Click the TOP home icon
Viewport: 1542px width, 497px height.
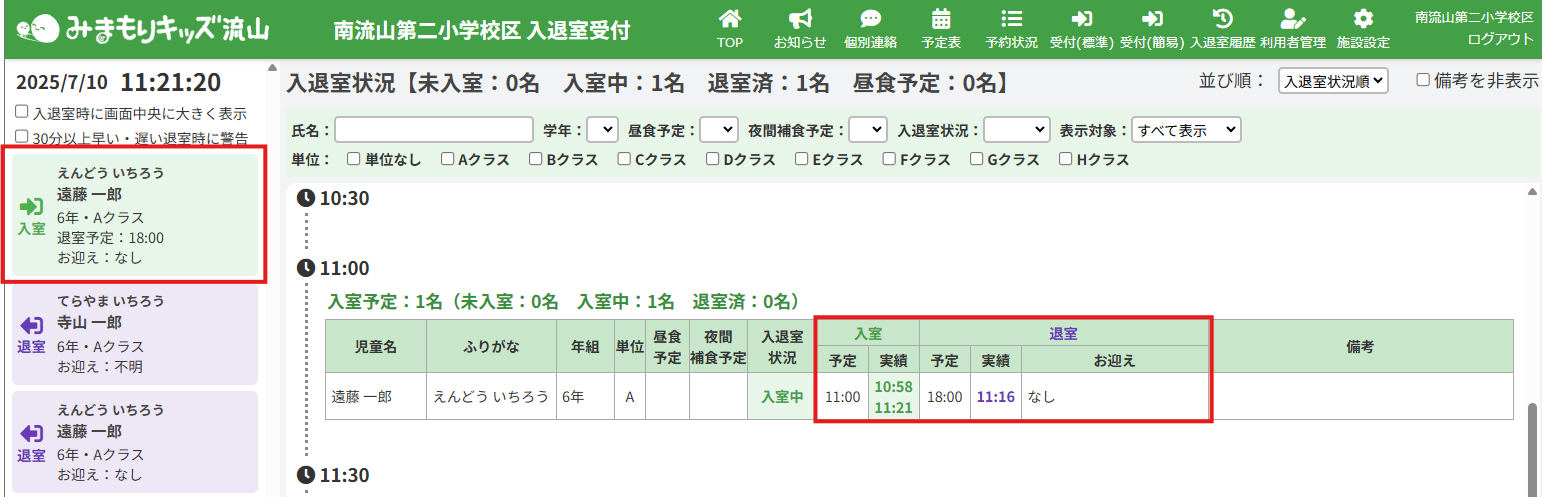[x=731, y=19]
